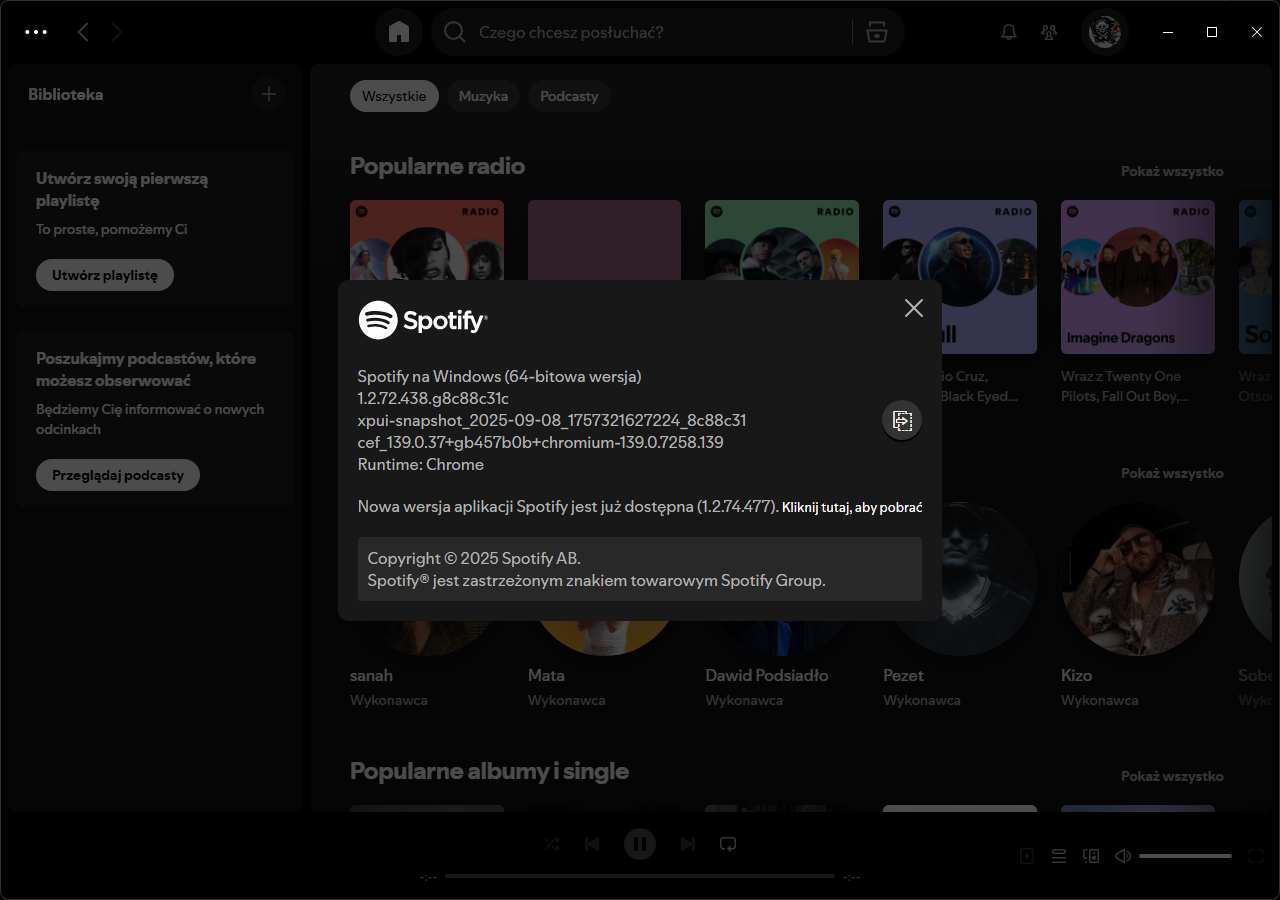Open artist Dawid Podsiadło

(767, 675)
